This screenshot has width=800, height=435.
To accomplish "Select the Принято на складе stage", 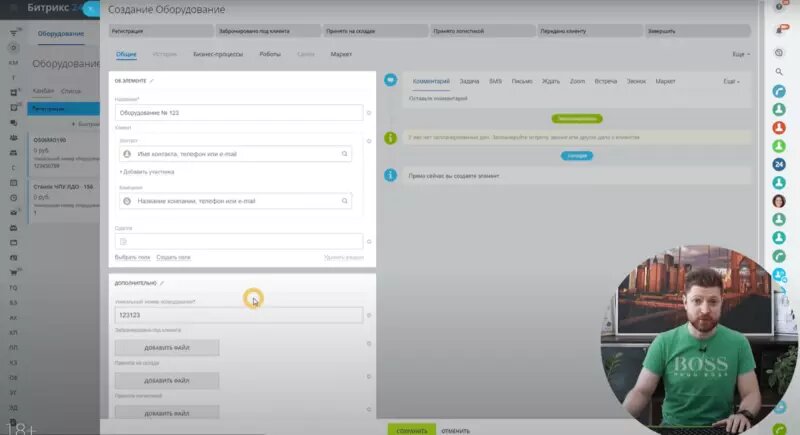I will click(376, 31).
